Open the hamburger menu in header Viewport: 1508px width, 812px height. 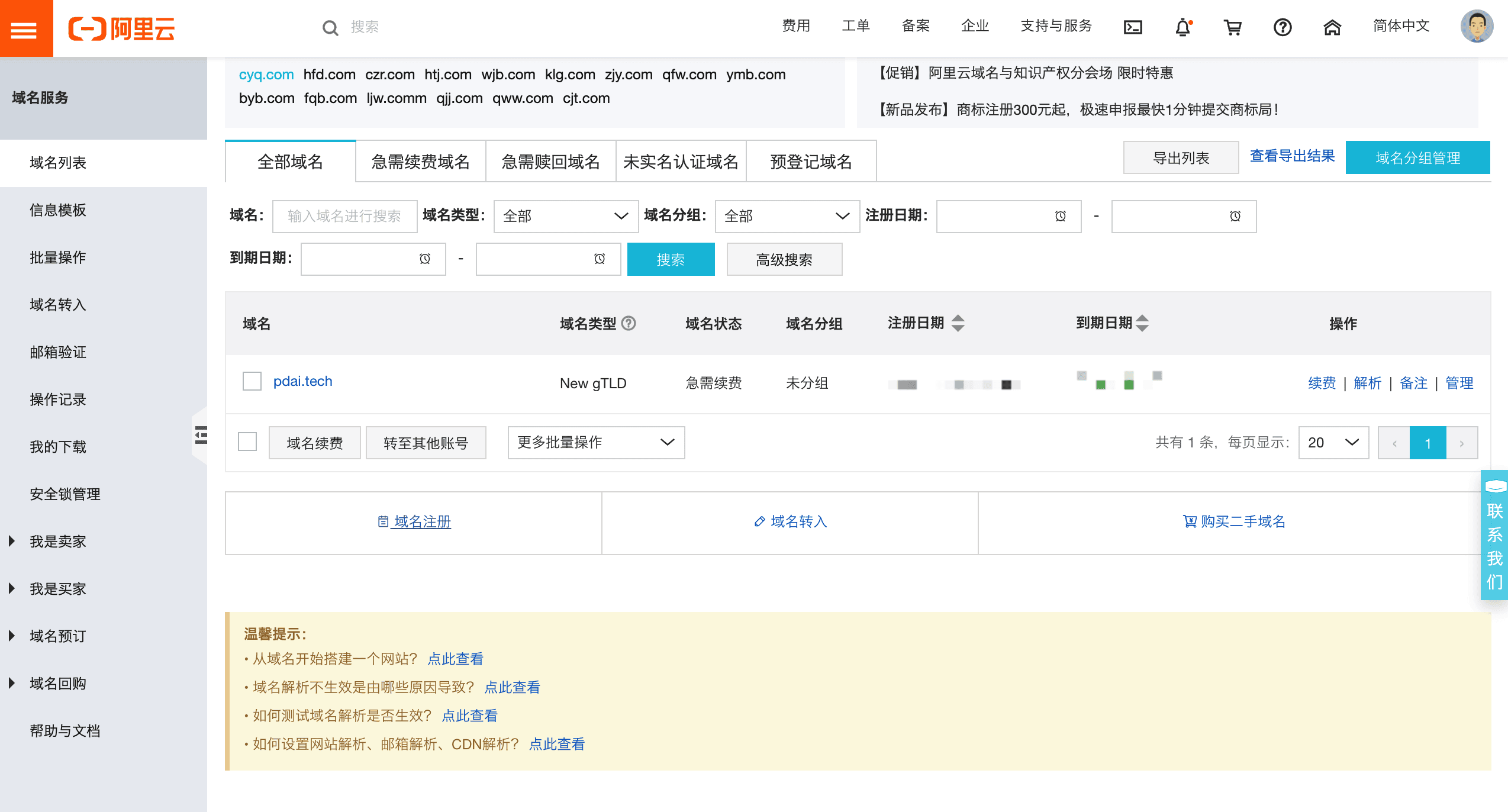click(x=25, y=28)
